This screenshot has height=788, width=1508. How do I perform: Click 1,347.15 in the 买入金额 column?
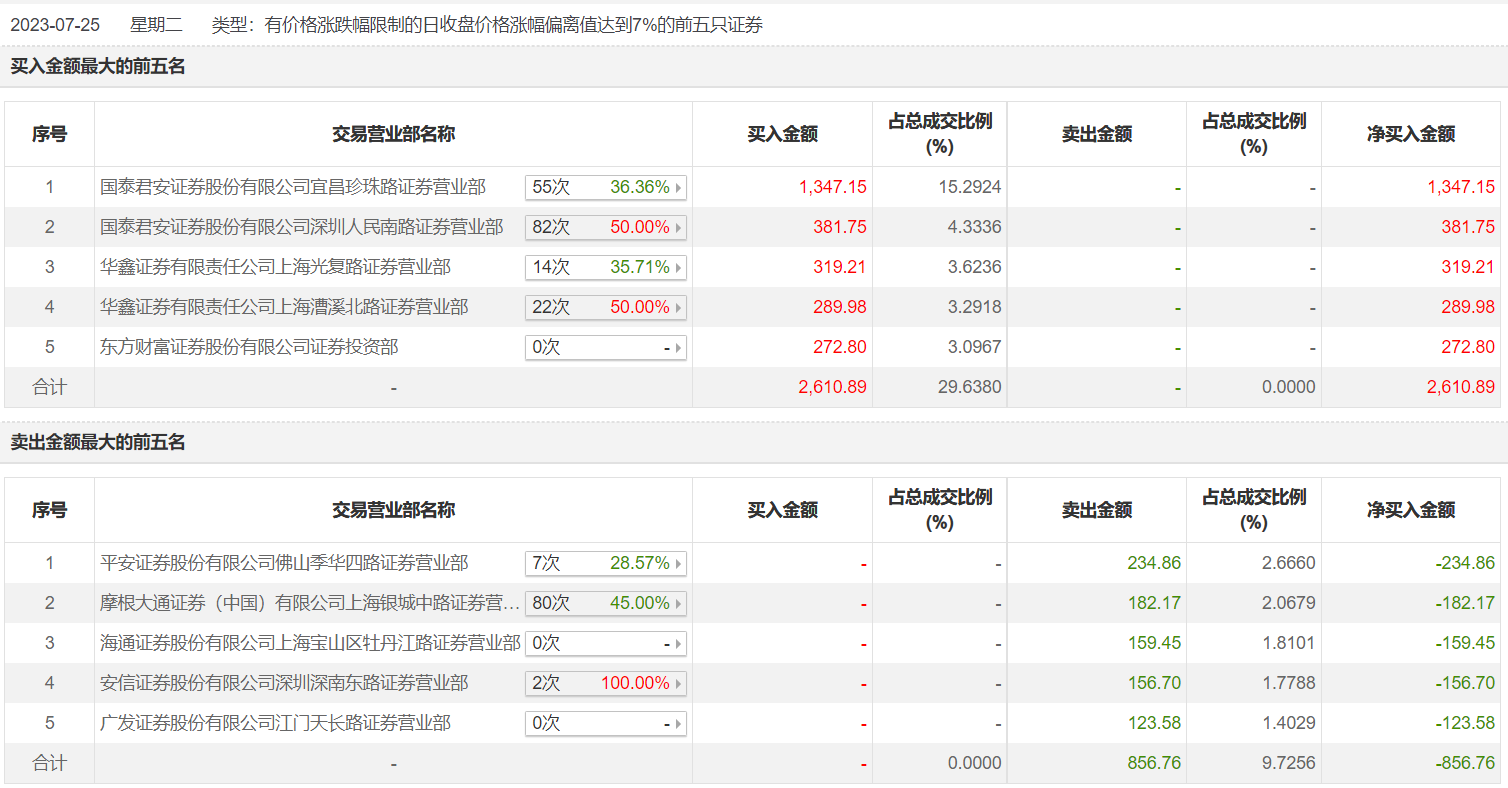pyautogui.click(x=833, y=187)
